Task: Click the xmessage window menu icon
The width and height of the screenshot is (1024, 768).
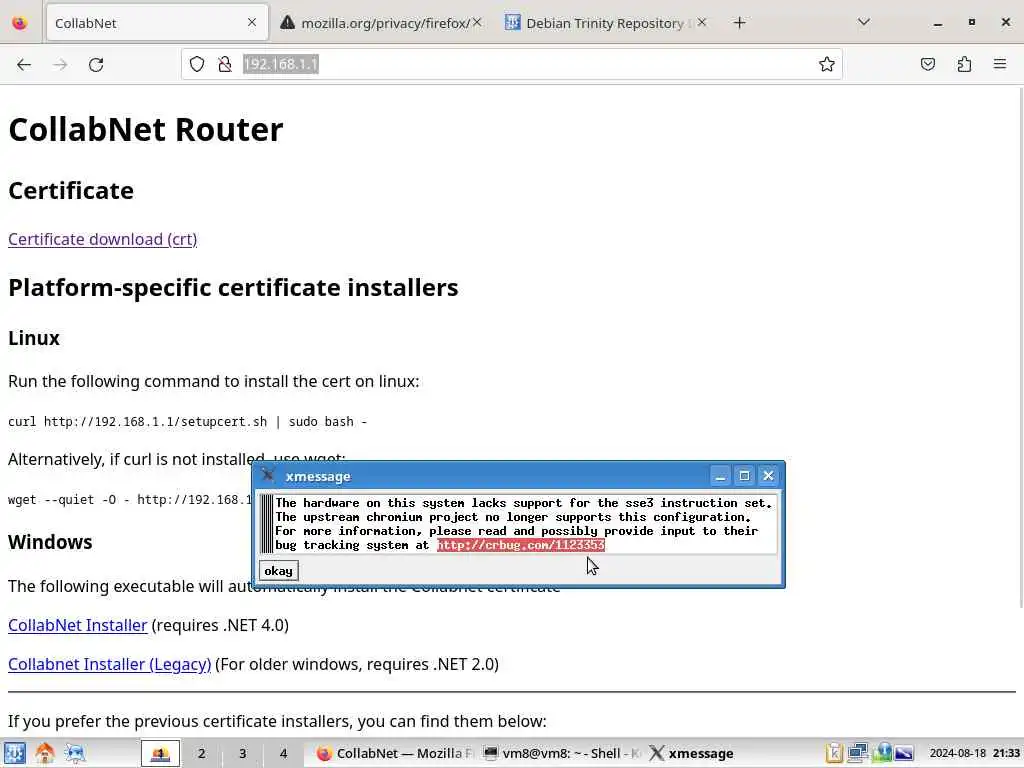Action: 268,475
